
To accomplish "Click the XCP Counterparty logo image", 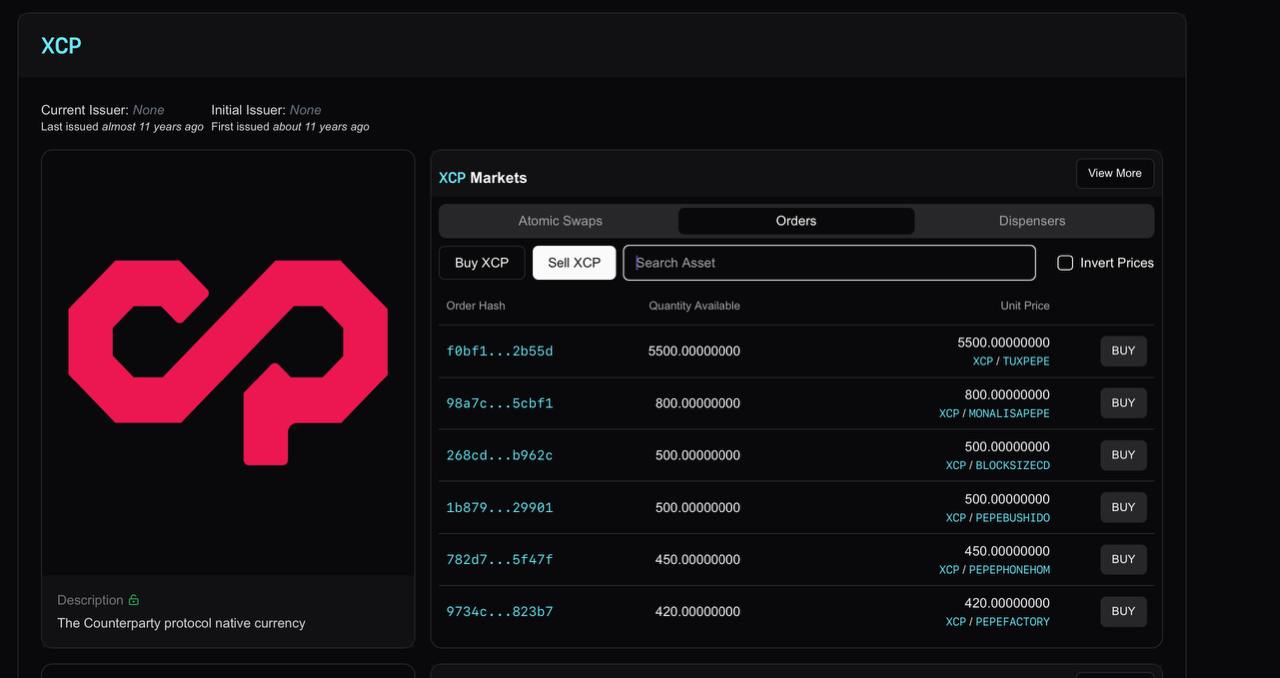I will pyautogui.click(x=228, y=362).
